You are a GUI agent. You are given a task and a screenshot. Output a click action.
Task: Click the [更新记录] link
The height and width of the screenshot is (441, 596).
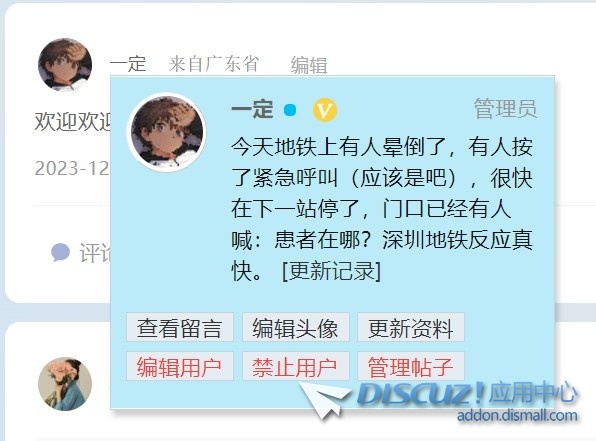pos(331,271)
